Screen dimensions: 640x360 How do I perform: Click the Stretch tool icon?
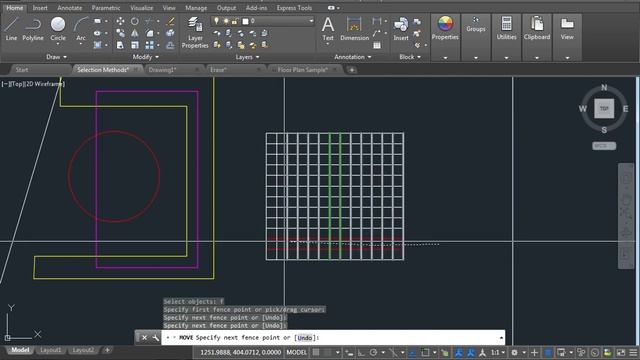point(120,45)
